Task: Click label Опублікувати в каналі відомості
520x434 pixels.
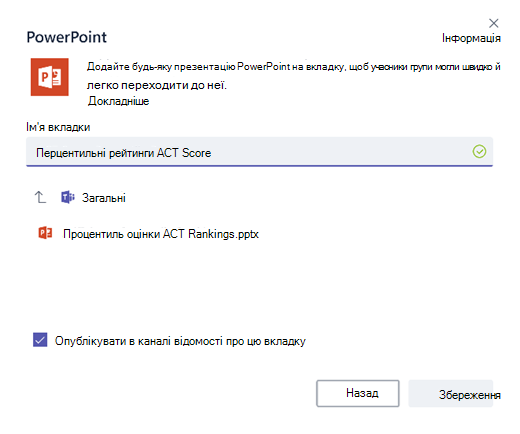Action: coord(180,341)
